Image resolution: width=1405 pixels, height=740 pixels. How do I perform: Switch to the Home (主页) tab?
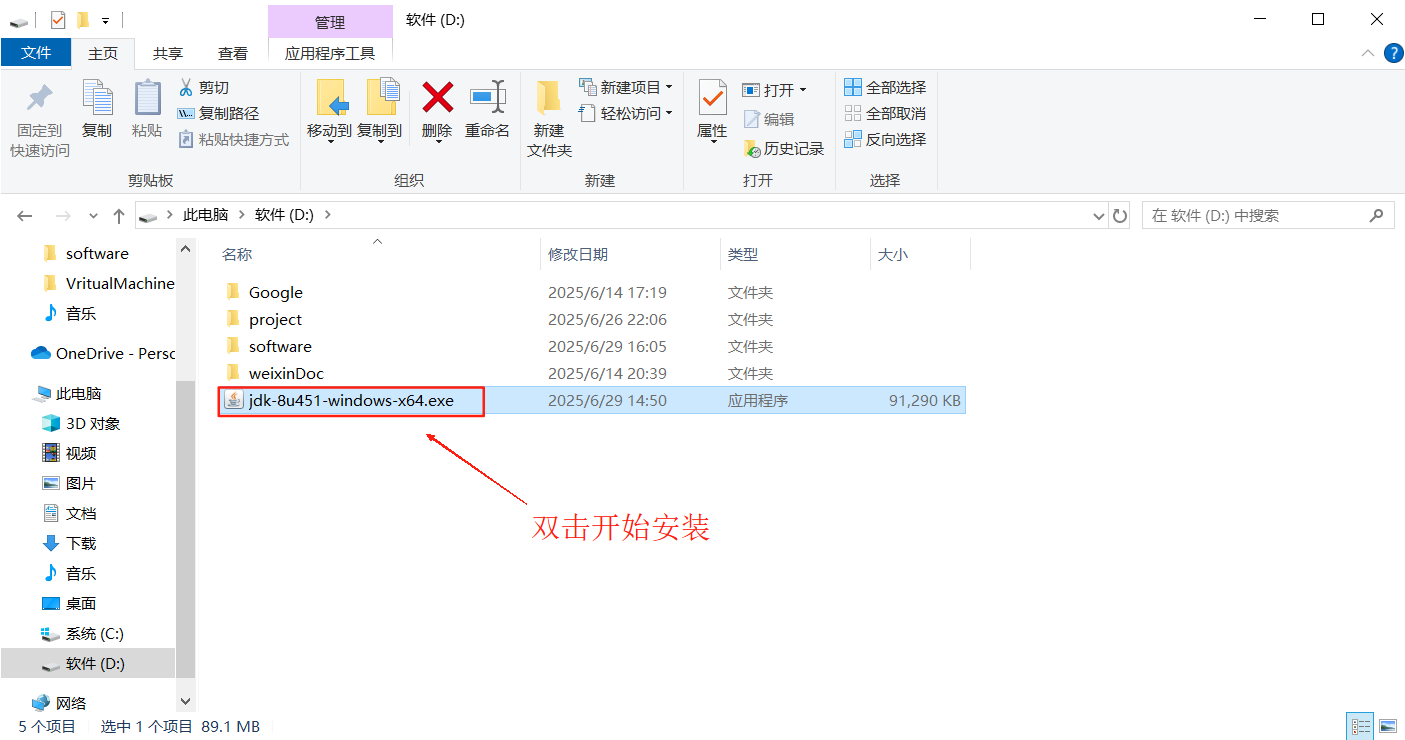click(103, 53)
